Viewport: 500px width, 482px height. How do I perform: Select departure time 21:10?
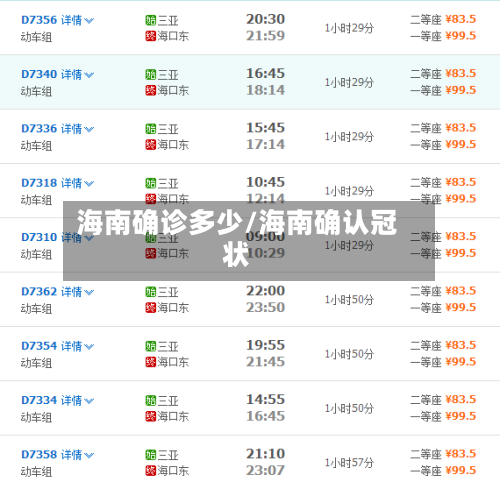tap(265, 454)
